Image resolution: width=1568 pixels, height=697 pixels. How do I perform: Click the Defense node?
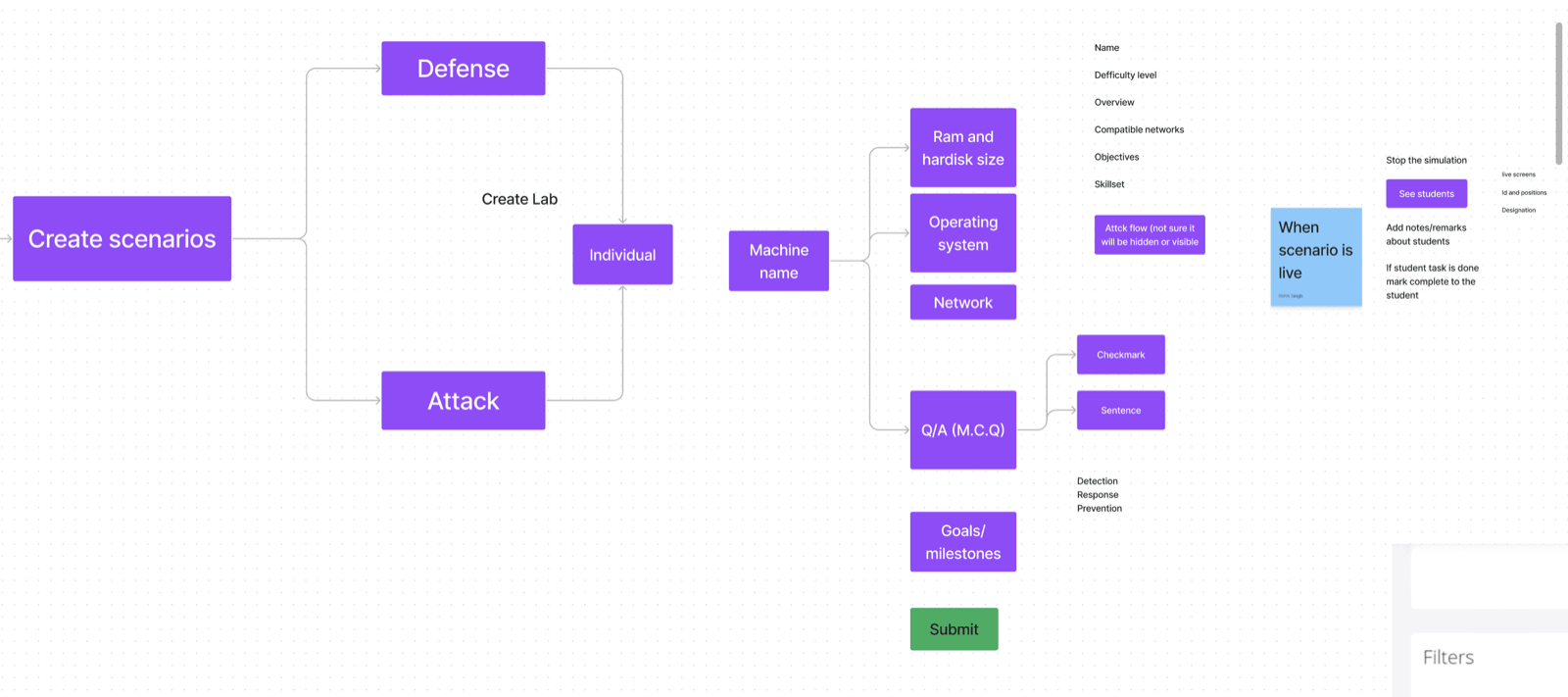[x=463, y=69]
